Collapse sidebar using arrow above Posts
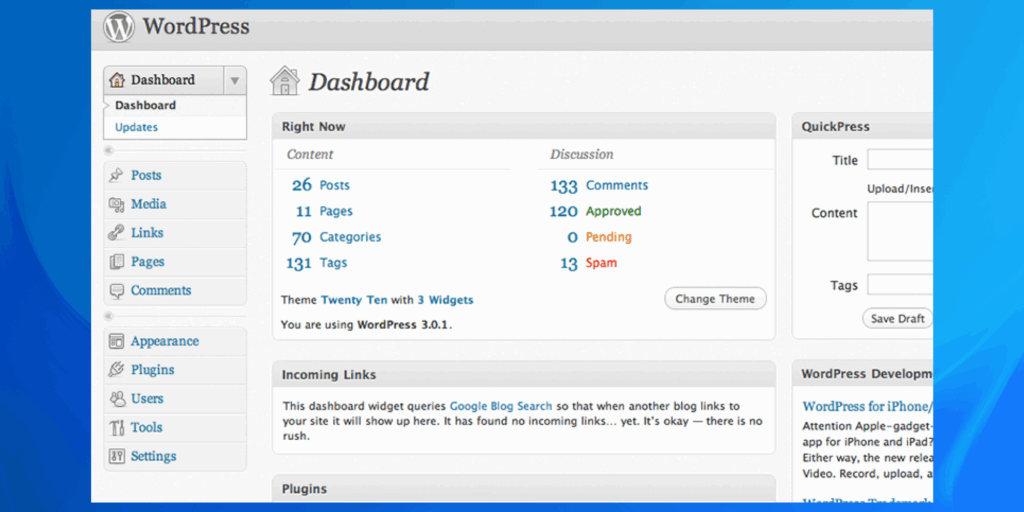Viewport: 1024px width, 512px height. (x=108, y=151)
